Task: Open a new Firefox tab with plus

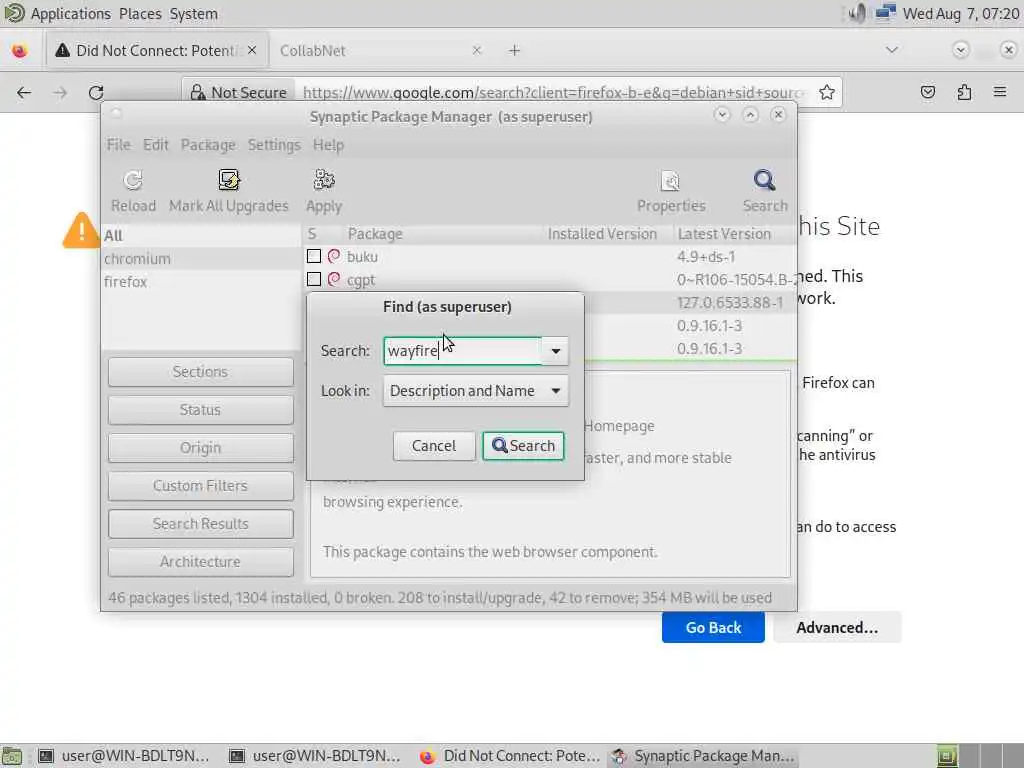Action: tap(515, 50)
